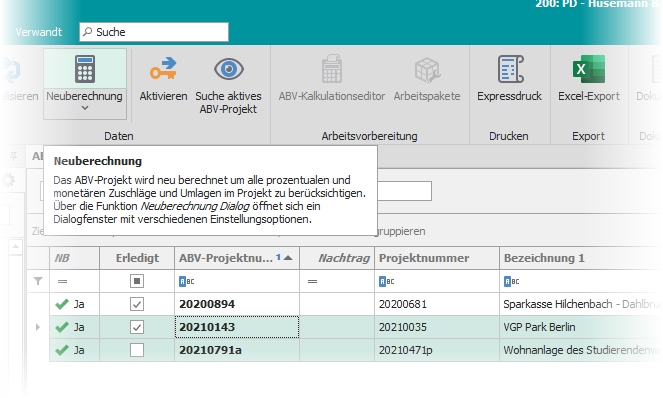Image resolution: width=663 pixels, height=398 pixels.
Task: Uncheck Erledigt for project 20210143
Action: (x=137, y=327)
